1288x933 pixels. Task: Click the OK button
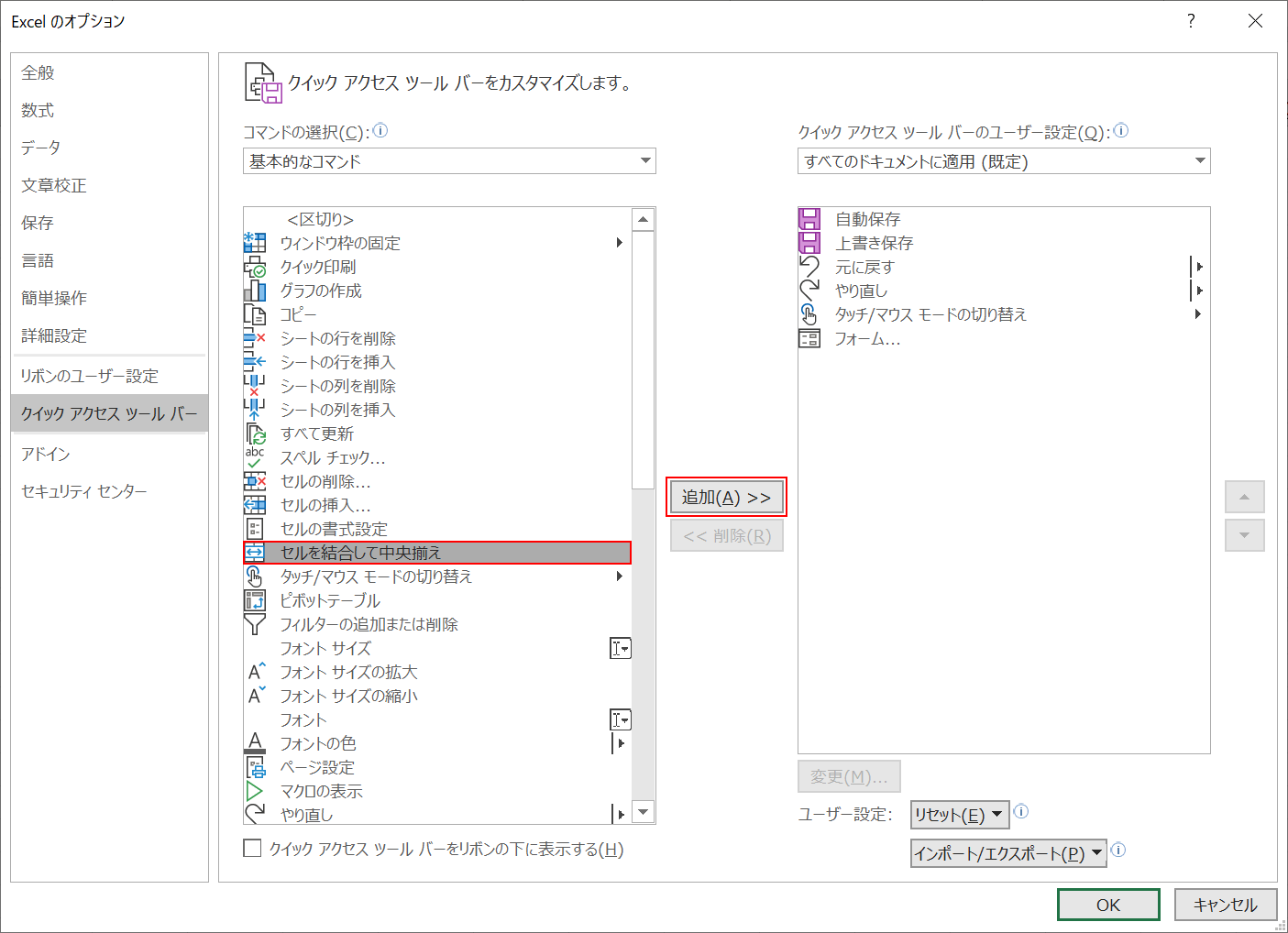[1107, 904]
